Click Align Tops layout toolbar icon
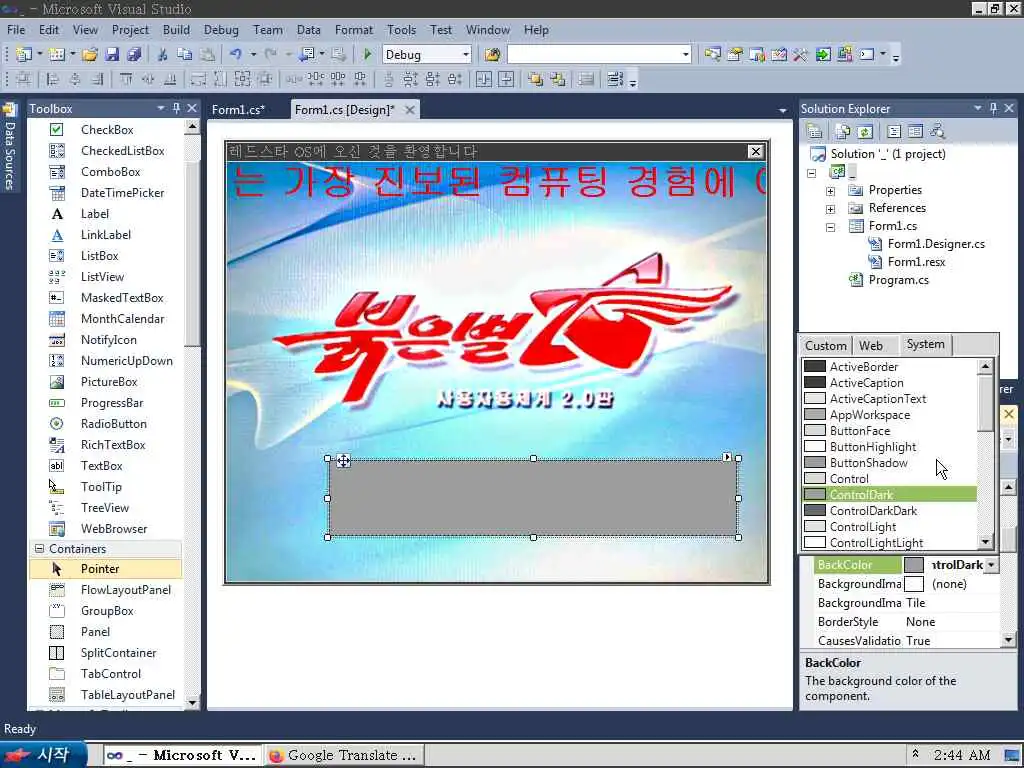This screenshot has height=768, width=1024. 126,80
